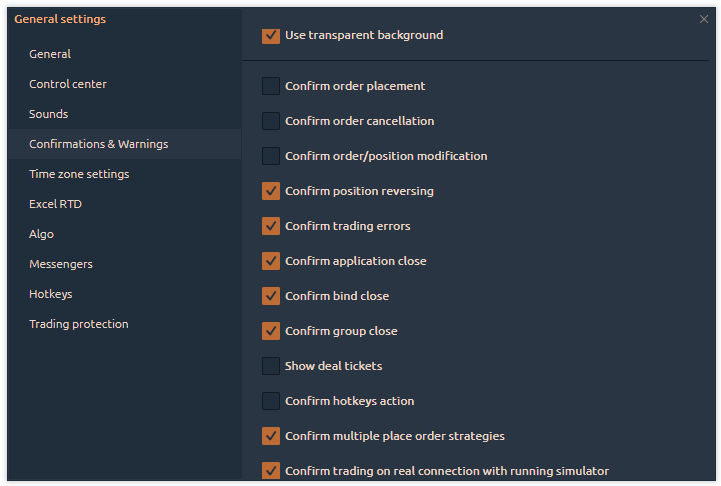Close the General settings dialog

[x=704, y=19]
